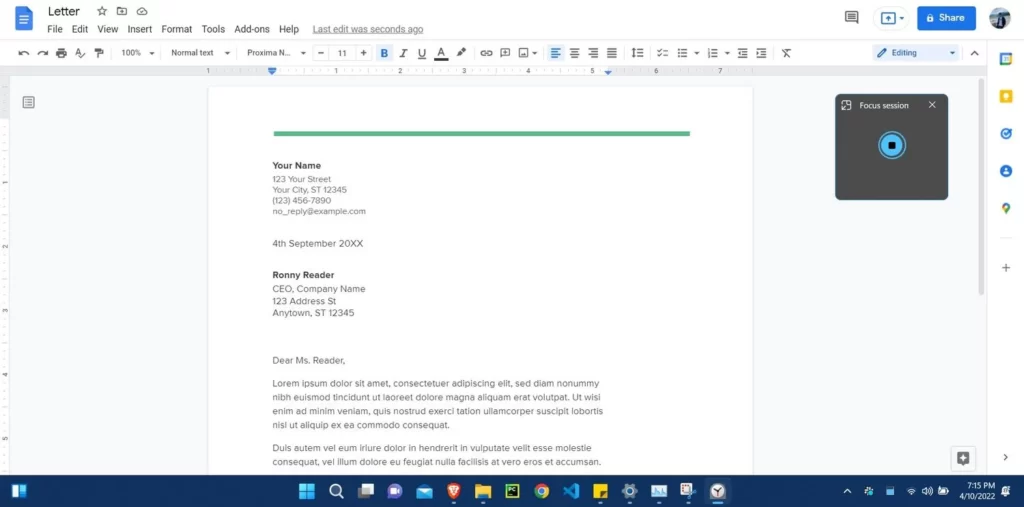Apply a numbered list
The image size is (1024, 507).
pyautogui.click(x=712, y=53)
